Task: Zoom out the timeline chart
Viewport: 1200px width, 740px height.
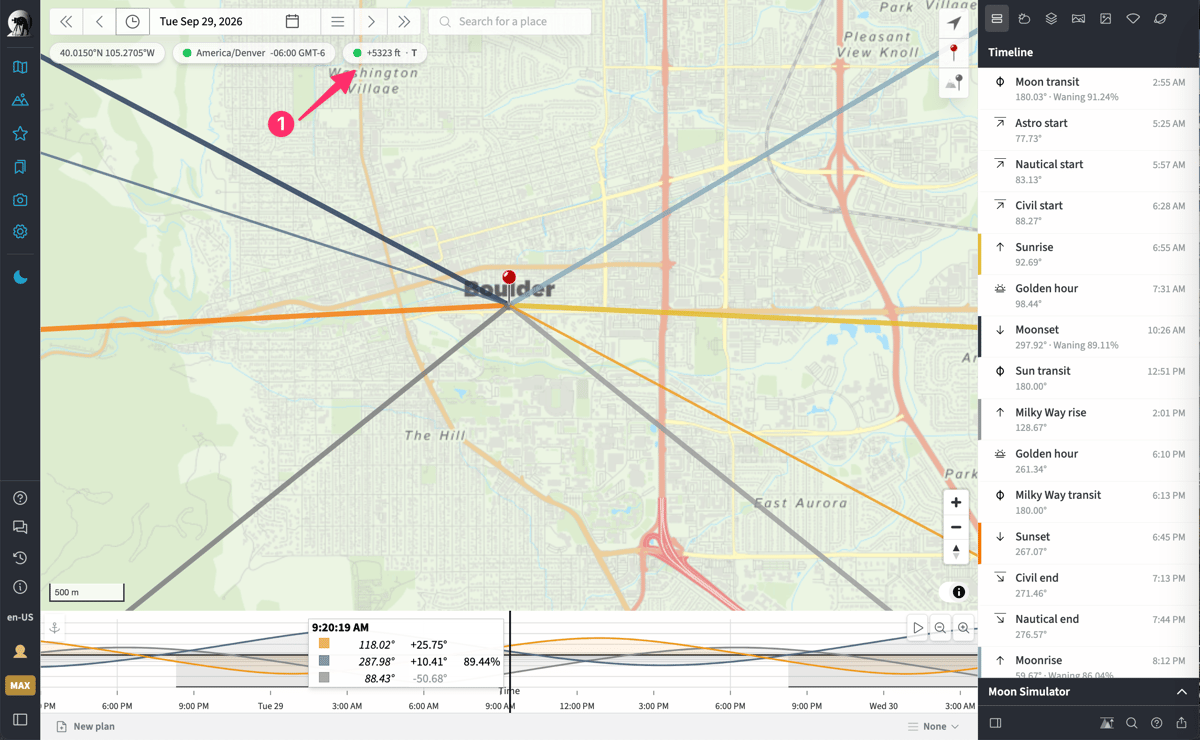Action: coord(940,628)
